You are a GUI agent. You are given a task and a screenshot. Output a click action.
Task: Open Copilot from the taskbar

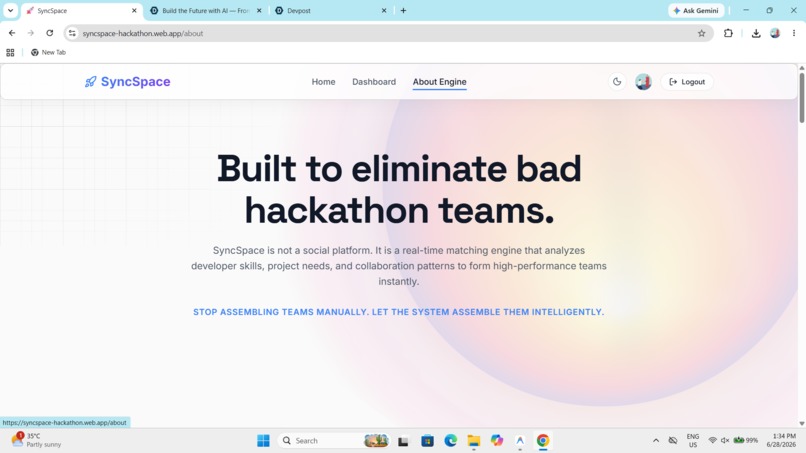click(x=497, y=441)
